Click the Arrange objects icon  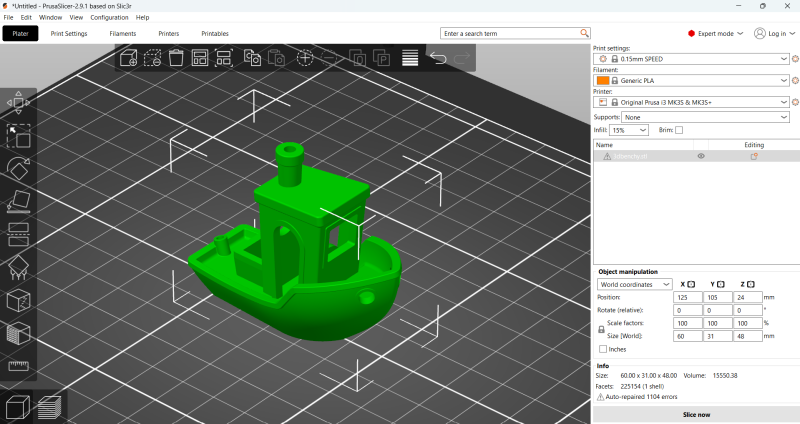tap(199, 58)
